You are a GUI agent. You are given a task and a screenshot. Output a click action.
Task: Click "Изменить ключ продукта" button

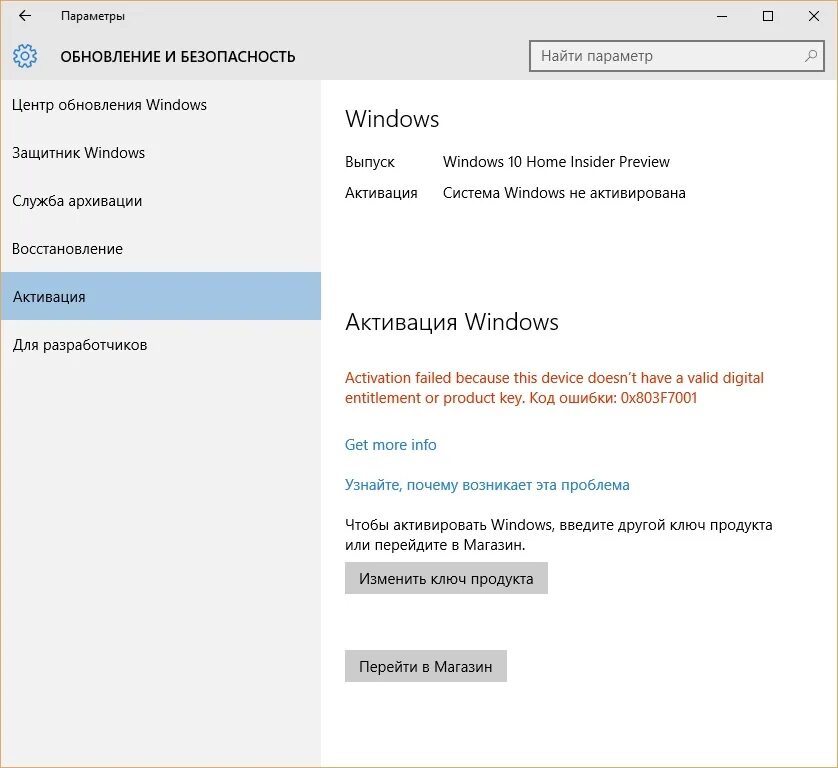(446, 578)
